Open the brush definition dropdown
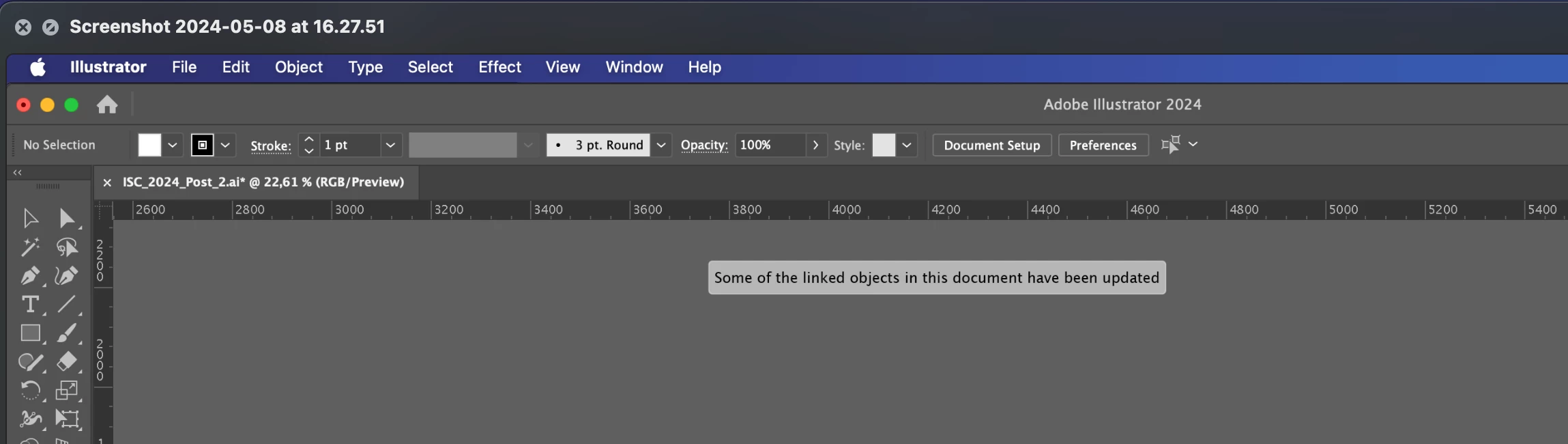 pos(660,145)
